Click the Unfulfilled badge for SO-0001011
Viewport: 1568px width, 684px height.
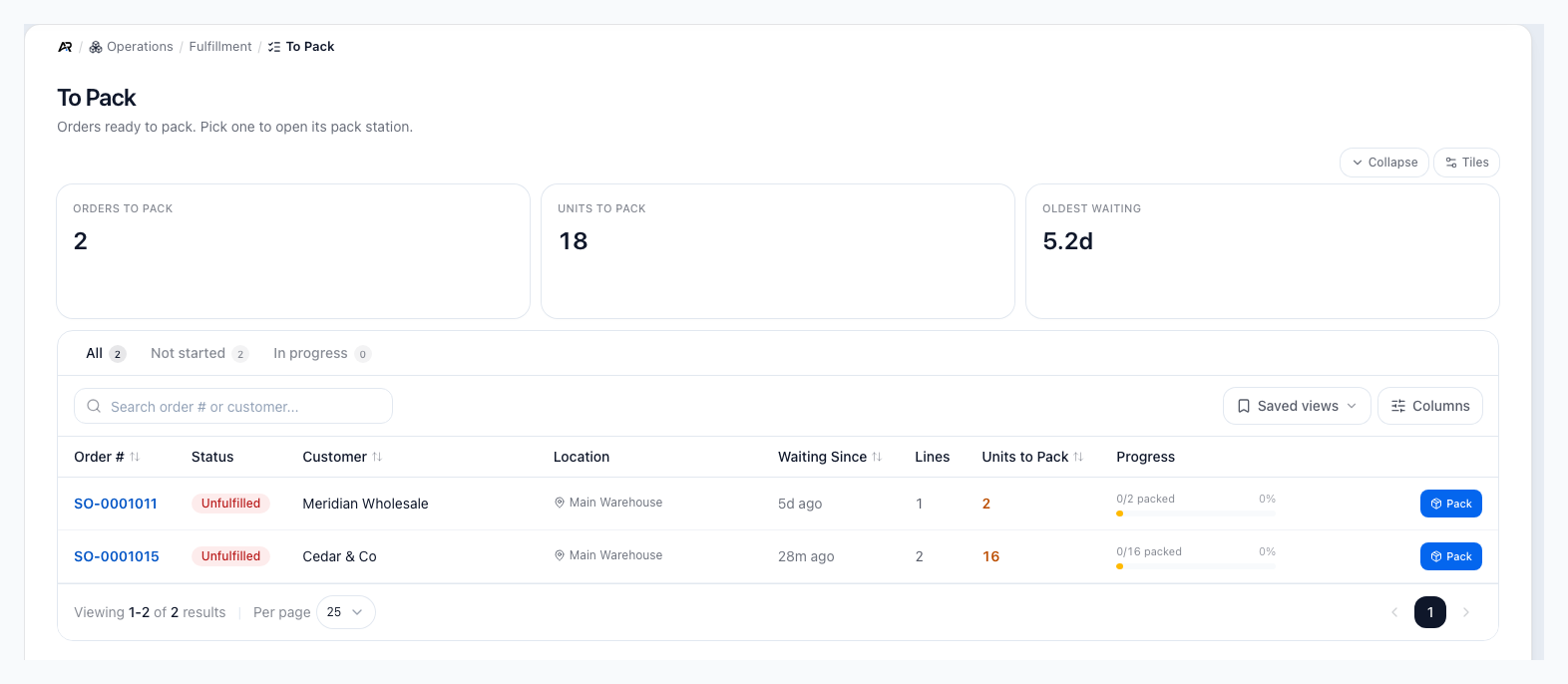click(x=230, y=504)
